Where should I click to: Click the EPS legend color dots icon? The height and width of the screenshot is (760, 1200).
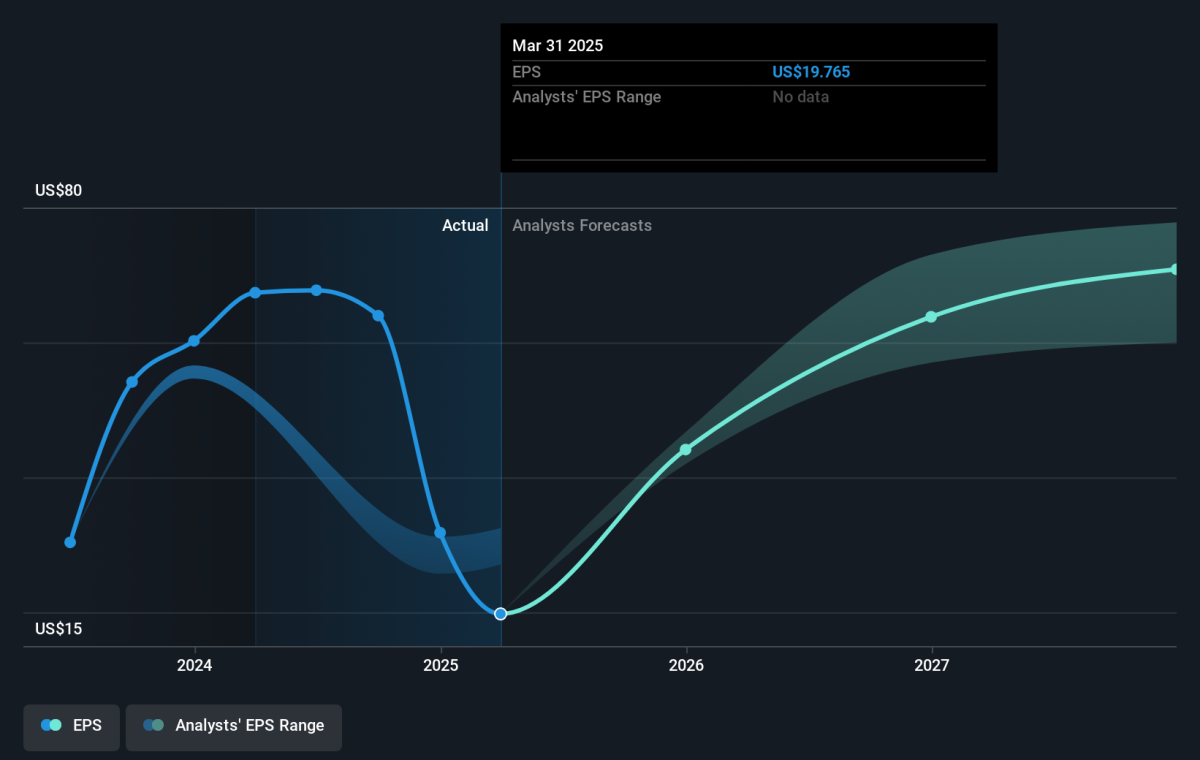click(51, 726)
